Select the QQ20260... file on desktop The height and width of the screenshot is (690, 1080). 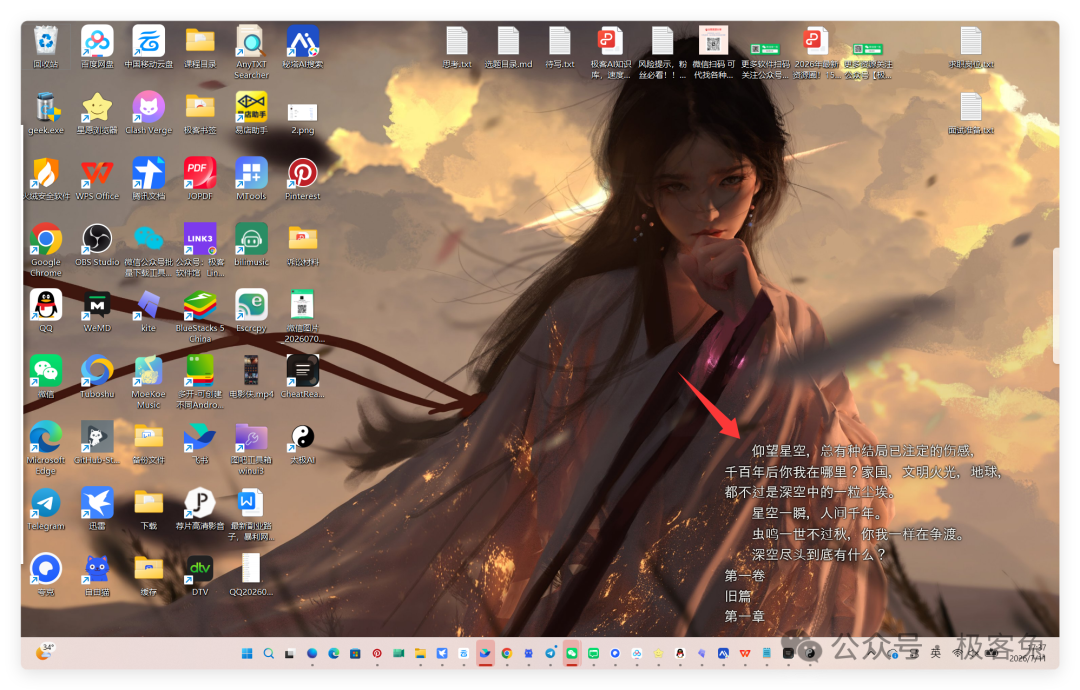tap(251, 575)
